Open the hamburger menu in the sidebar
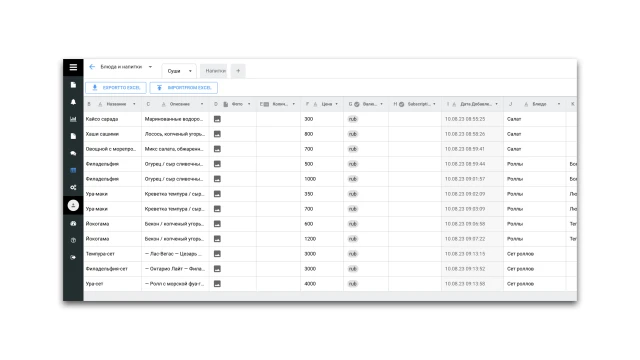The image size is (640, 360). (73, 67)
